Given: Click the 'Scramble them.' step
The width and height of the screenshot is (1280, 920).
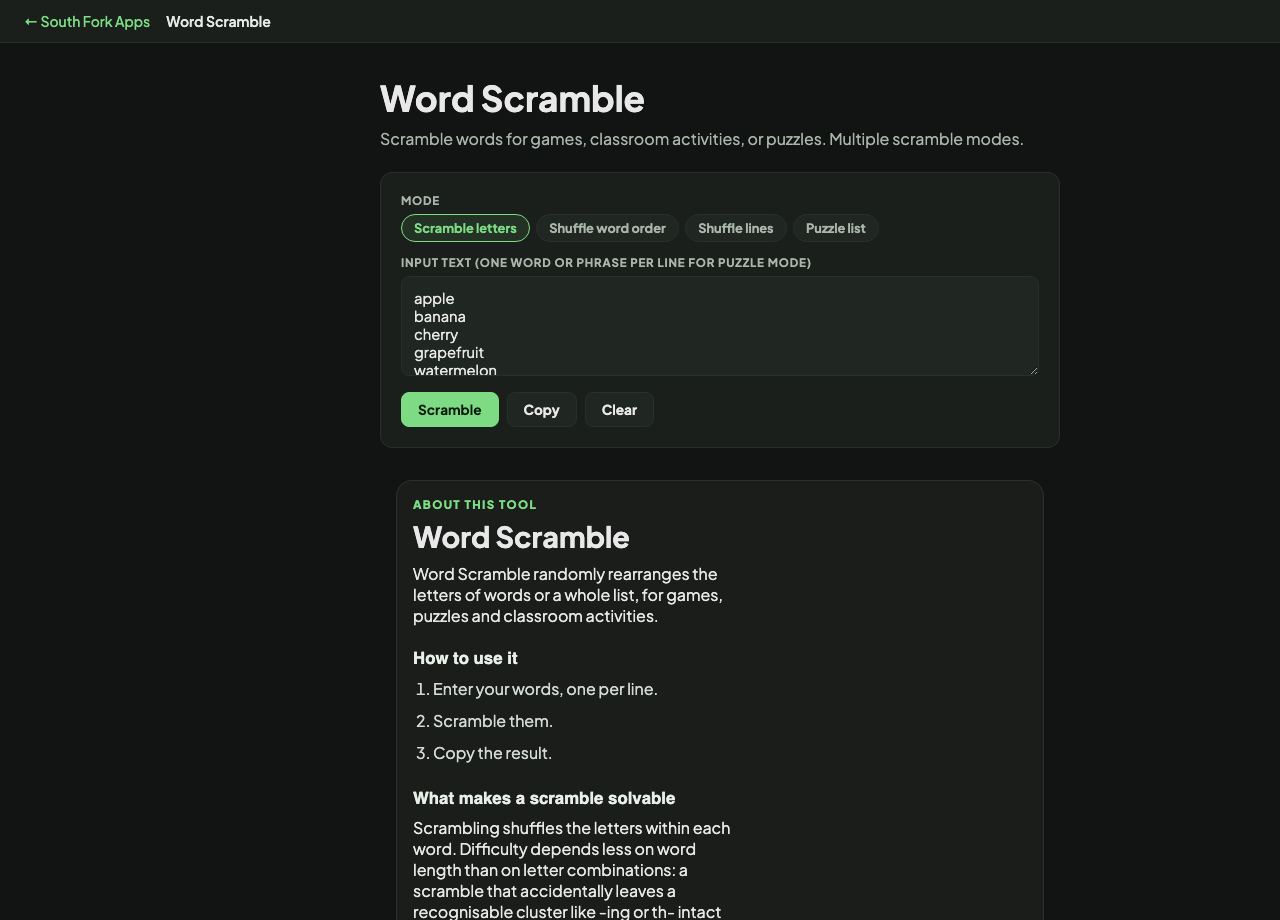Looking at the screenshot, I should (493, 721).
